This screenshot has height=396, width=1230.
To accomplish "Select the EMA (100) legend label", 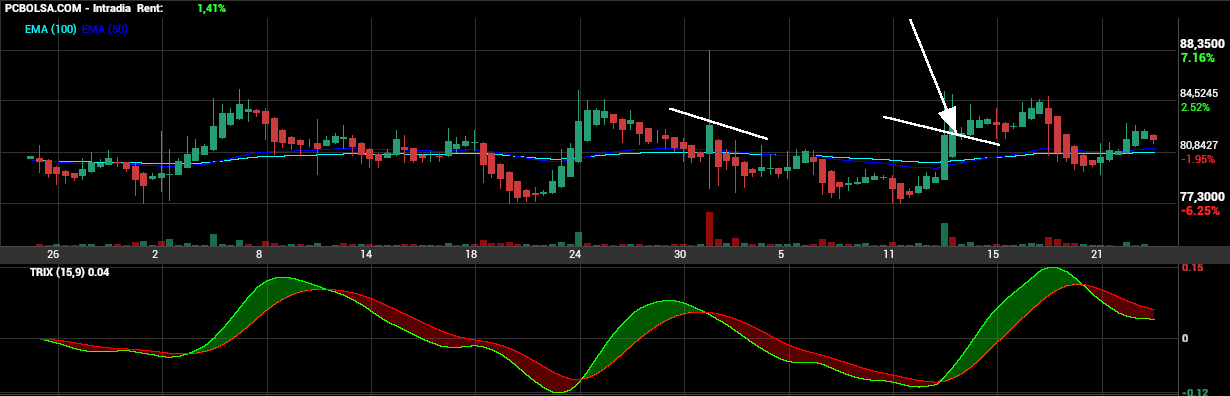I will [51, 29].
